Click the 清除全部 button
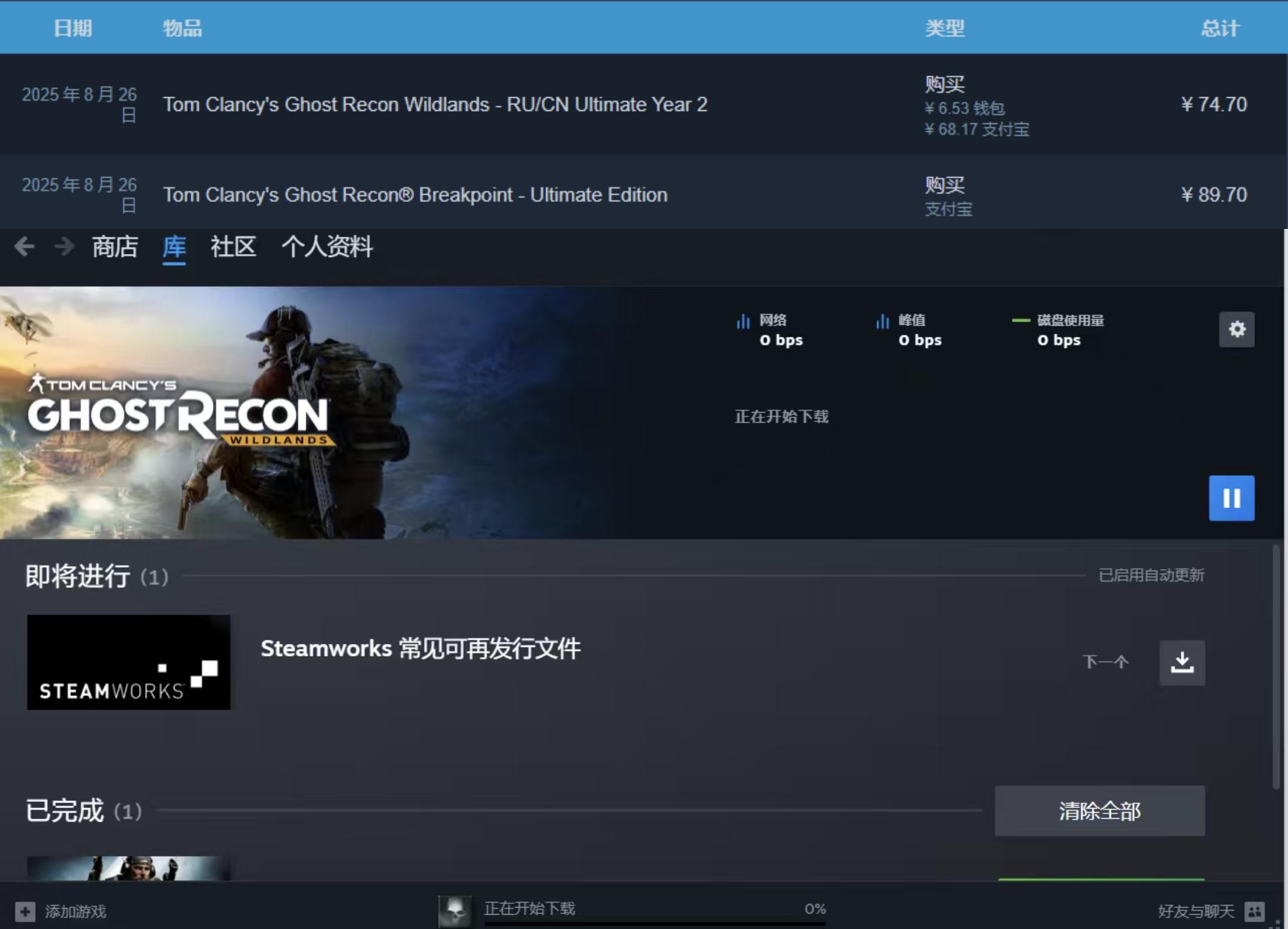 coord(1100,811)
